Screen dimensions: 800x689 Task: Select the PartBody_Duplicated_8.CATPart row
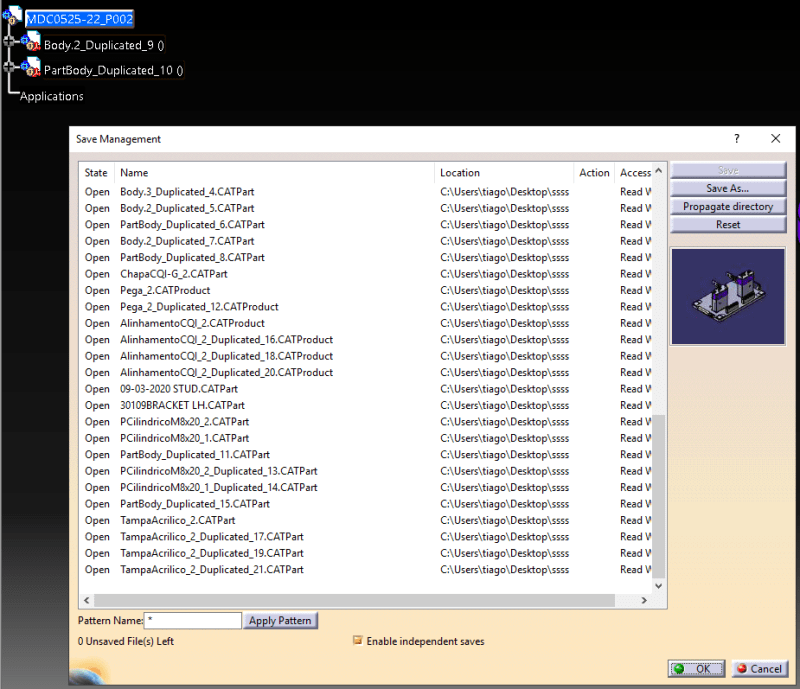click(x=366, y=257)
